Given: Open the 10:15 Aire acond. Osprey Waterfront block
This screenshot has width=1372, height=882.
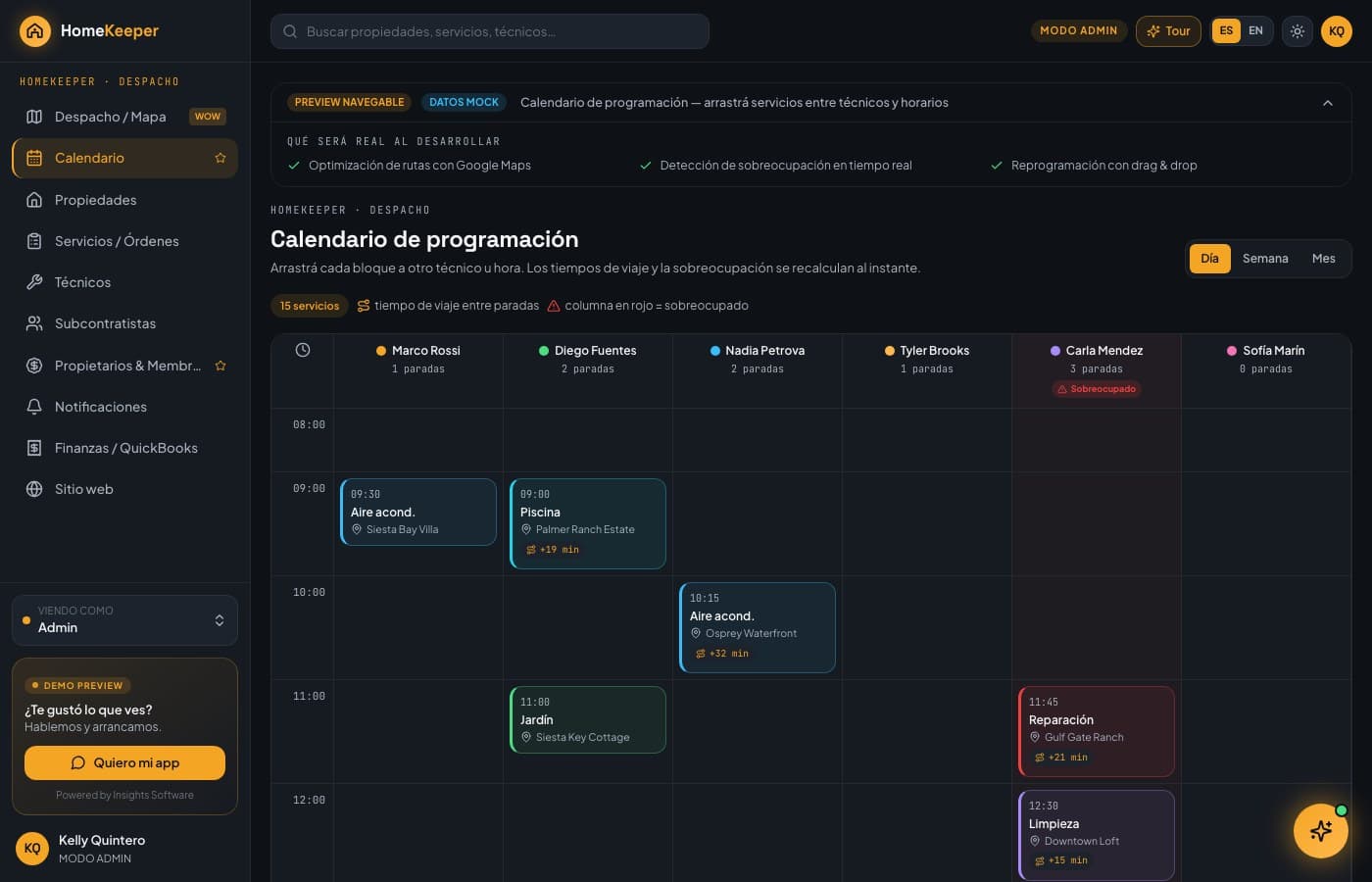Looking at the screenshot, I should coord(758,627).
